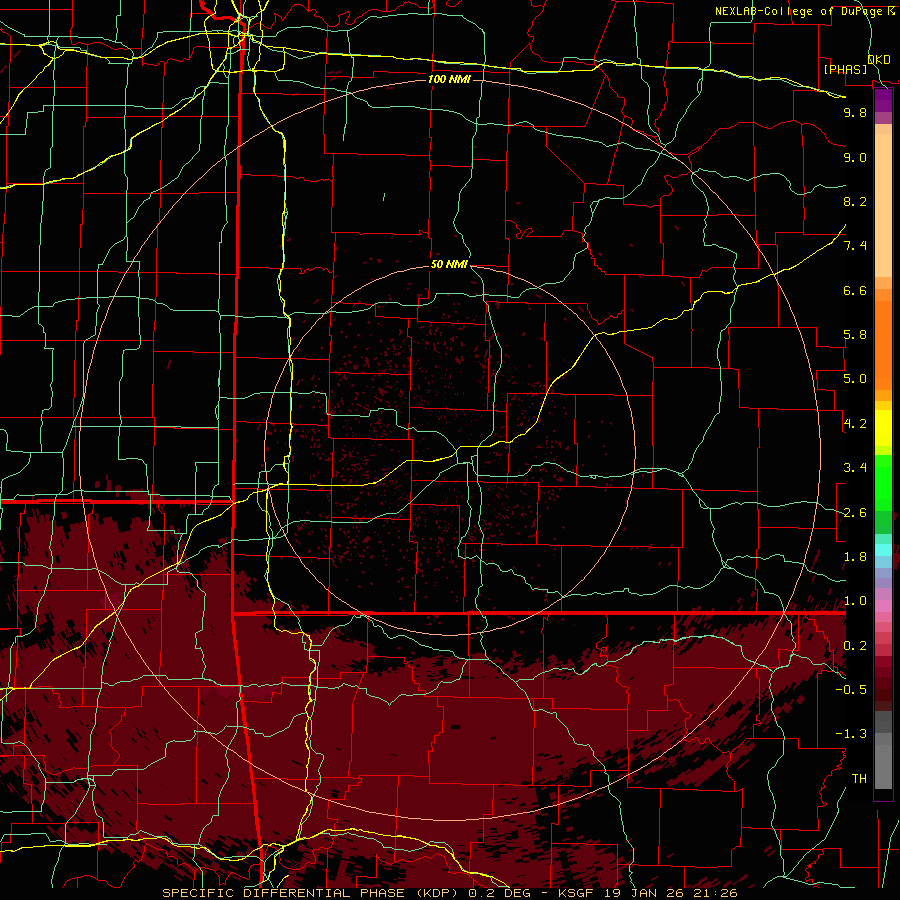The height and width of the screenshot is (900, 900).
Task: Click the 0.2 scale value
Action: pos(855,646)
